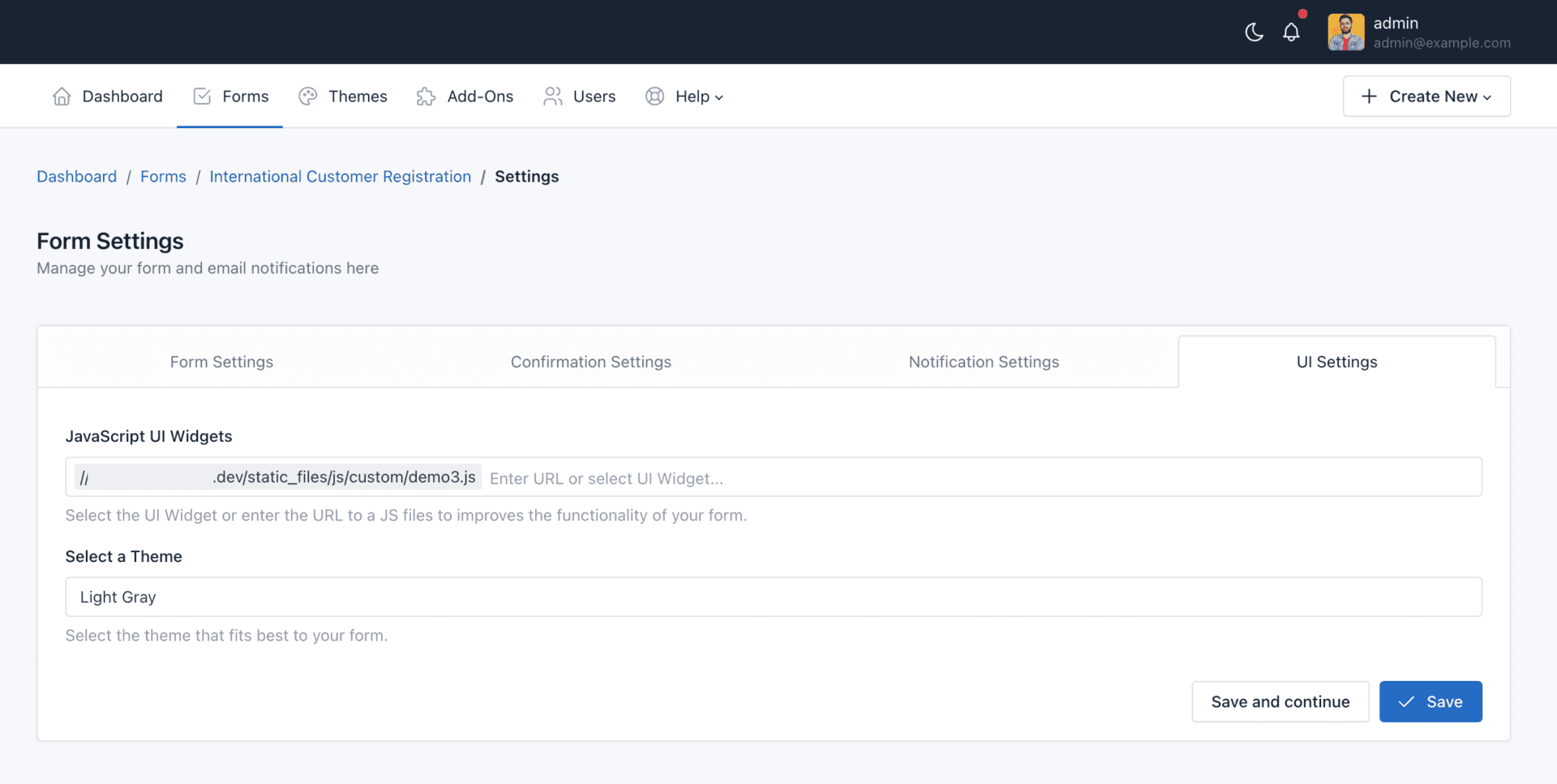Open notifications bell icon
The width and height of the screenshot is (1557, 784).
(x=1291, y=32)
